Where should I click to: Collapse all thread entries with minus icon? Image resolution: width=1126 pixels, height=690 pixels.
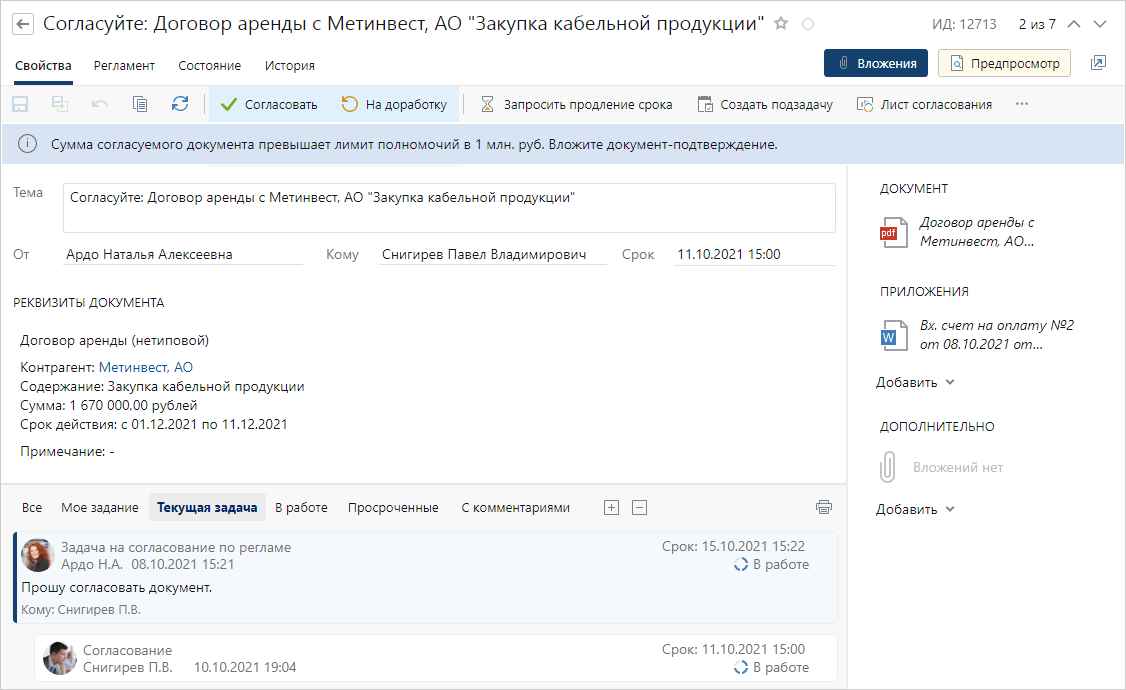coord(640,507)
